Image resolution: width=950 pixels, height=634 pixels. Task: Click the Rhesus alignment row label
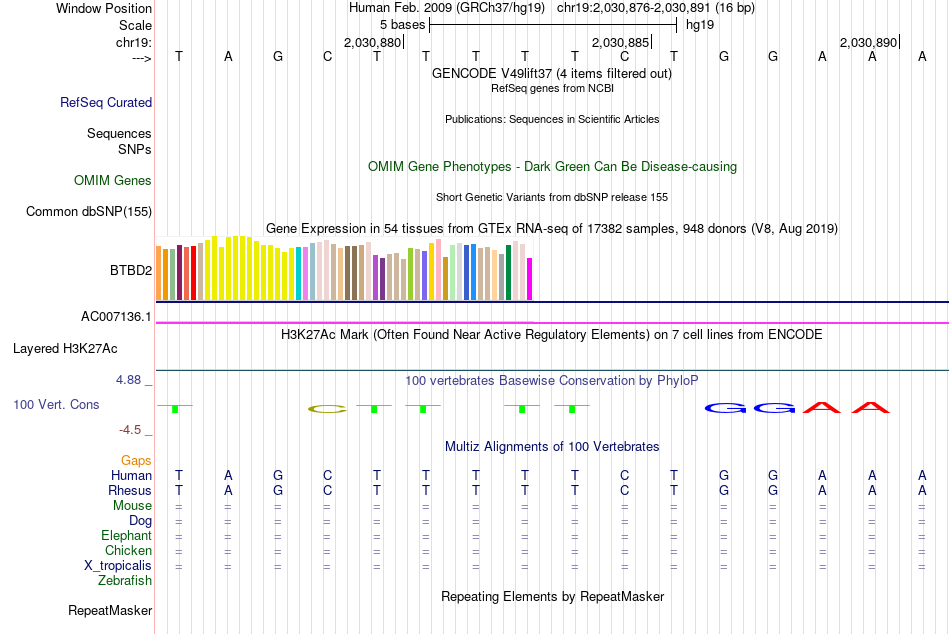pyautogui.click(x=130, y=490)
